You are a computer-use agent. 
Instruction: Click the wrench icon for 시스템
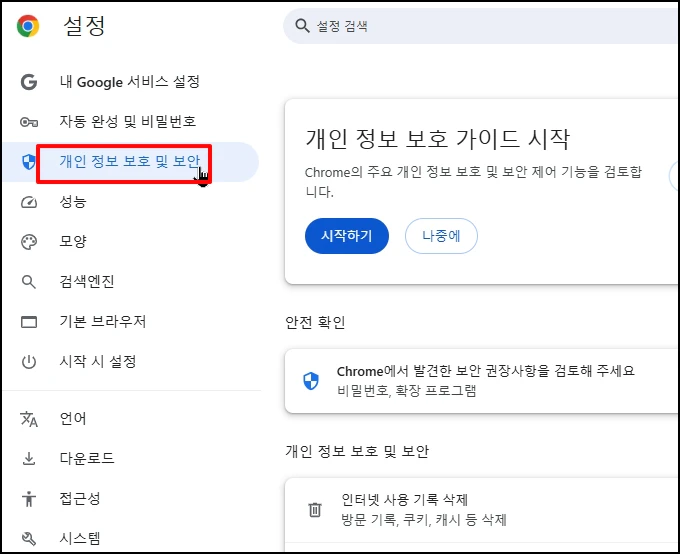(29, 538)
